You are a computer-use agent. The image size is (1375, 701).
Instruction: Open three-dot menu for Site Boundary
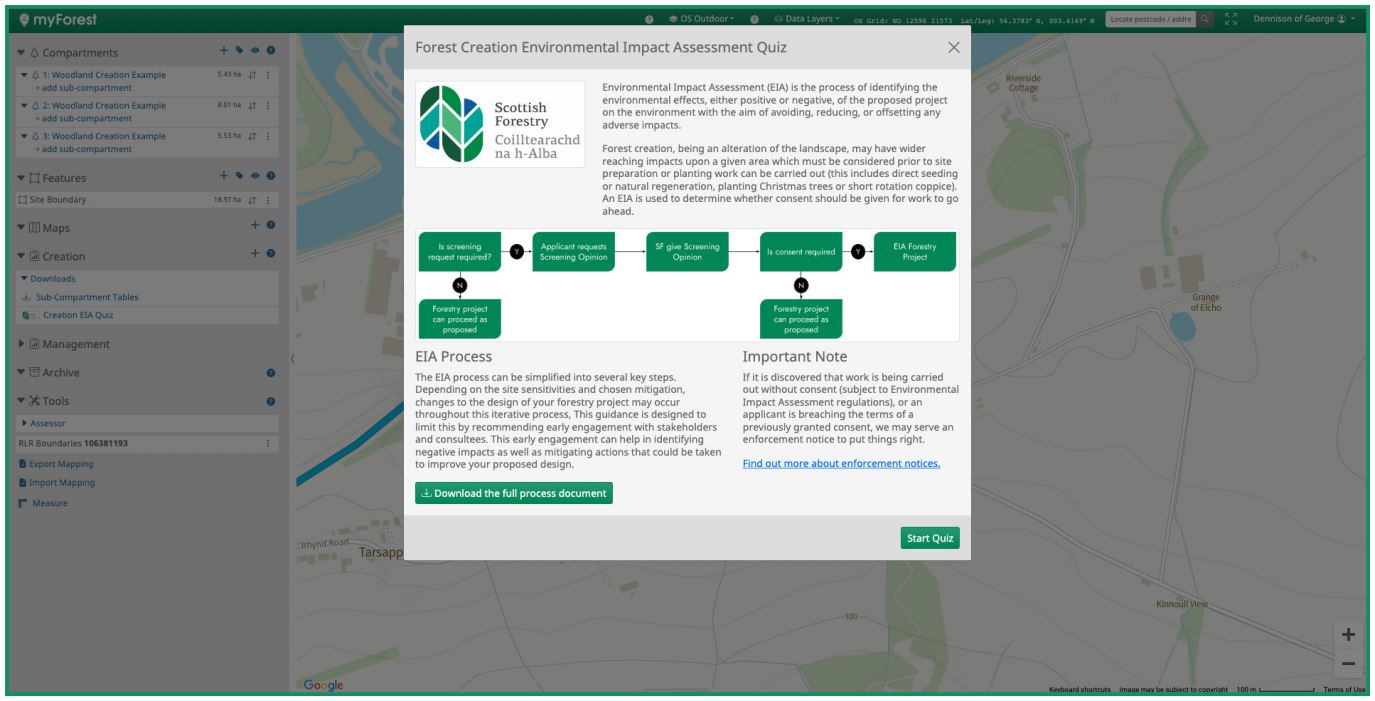268,200
